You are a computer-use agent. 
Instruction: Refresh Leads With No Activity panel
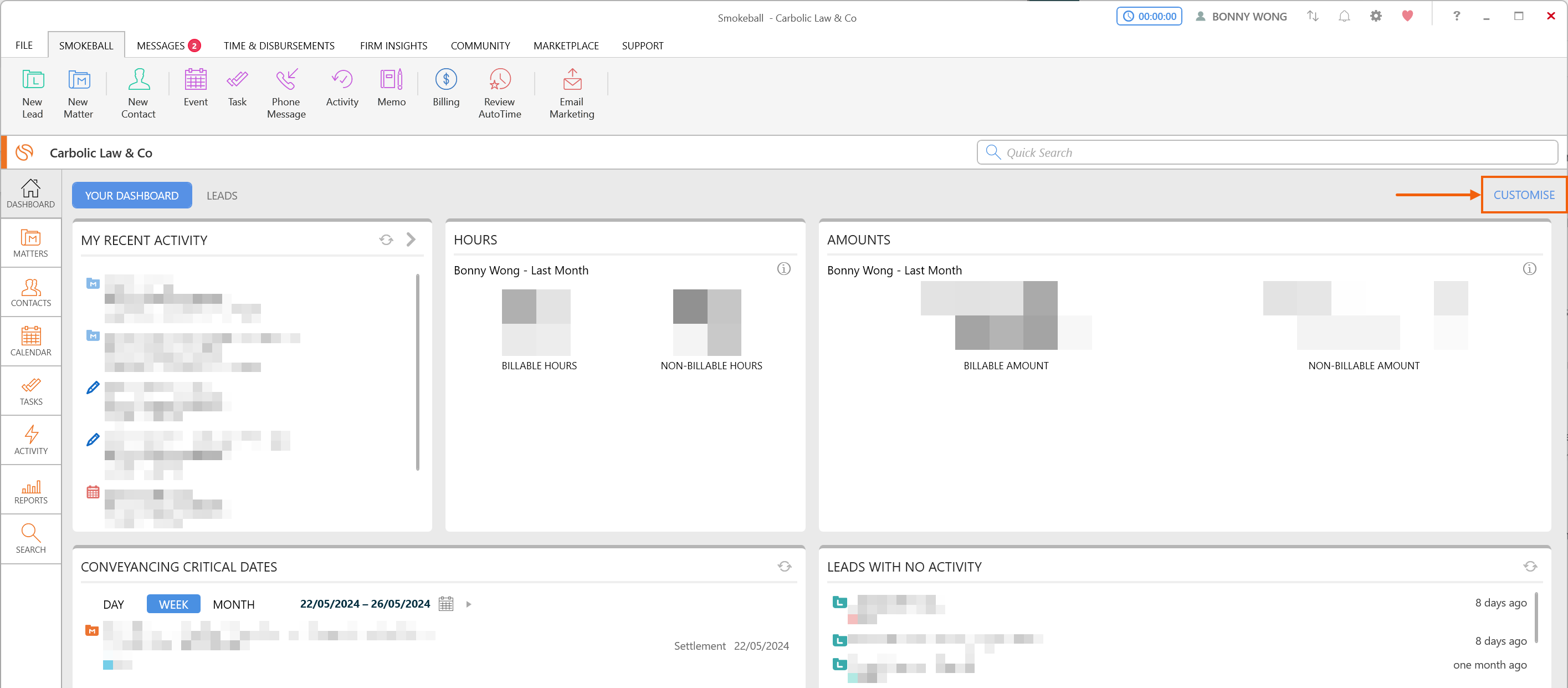coord(1530,567)
